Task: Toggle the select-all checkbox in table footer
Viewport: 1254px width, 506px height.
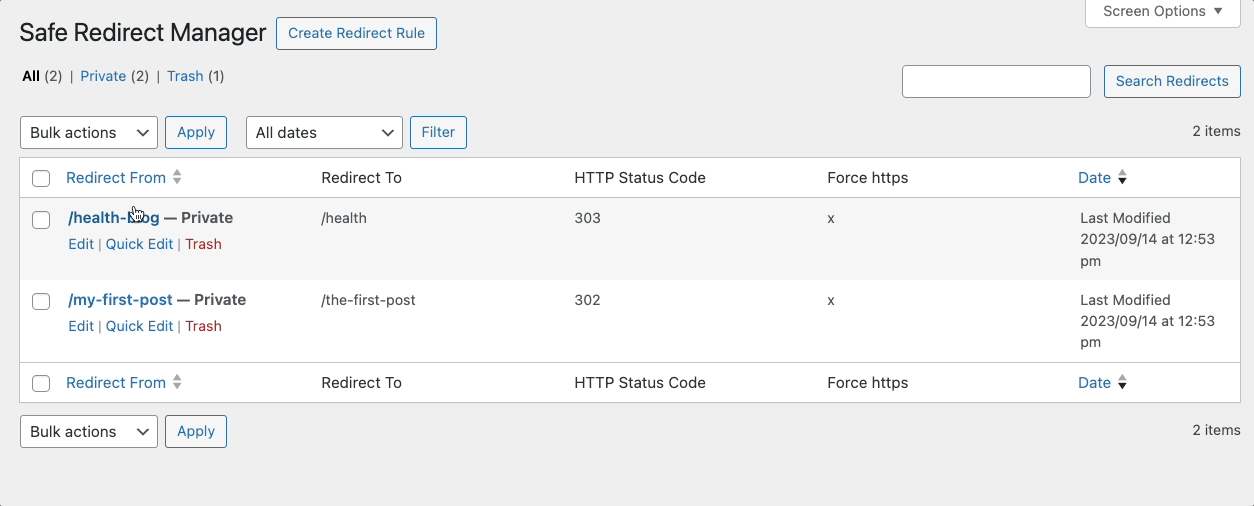Action: click(41, 383)
